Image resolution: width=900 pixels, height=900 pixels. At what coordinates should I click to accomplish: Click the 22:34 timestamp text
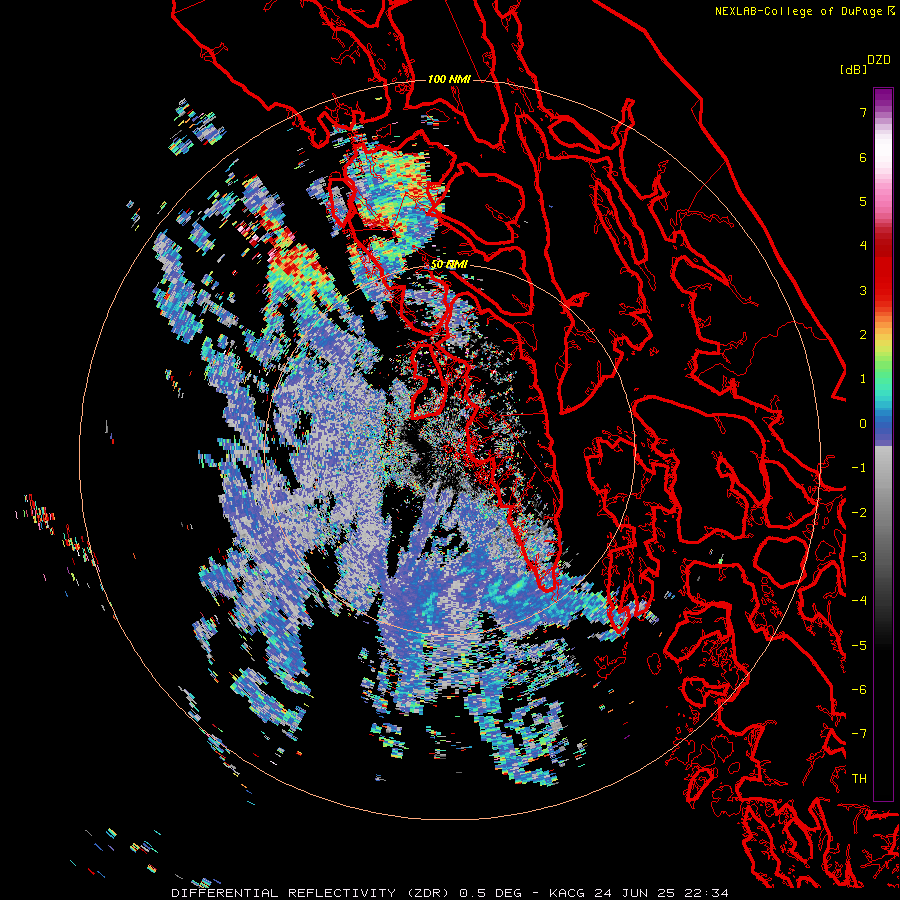705,893
